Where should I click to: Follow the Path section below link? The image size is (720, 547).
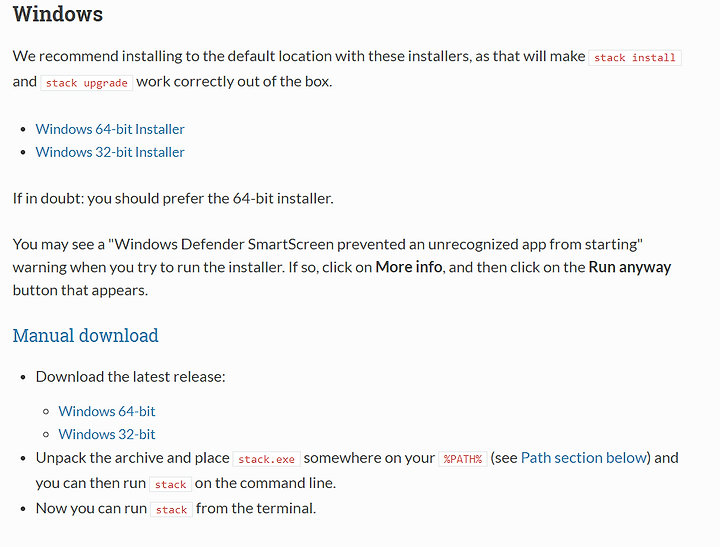(x=584, y=458)
